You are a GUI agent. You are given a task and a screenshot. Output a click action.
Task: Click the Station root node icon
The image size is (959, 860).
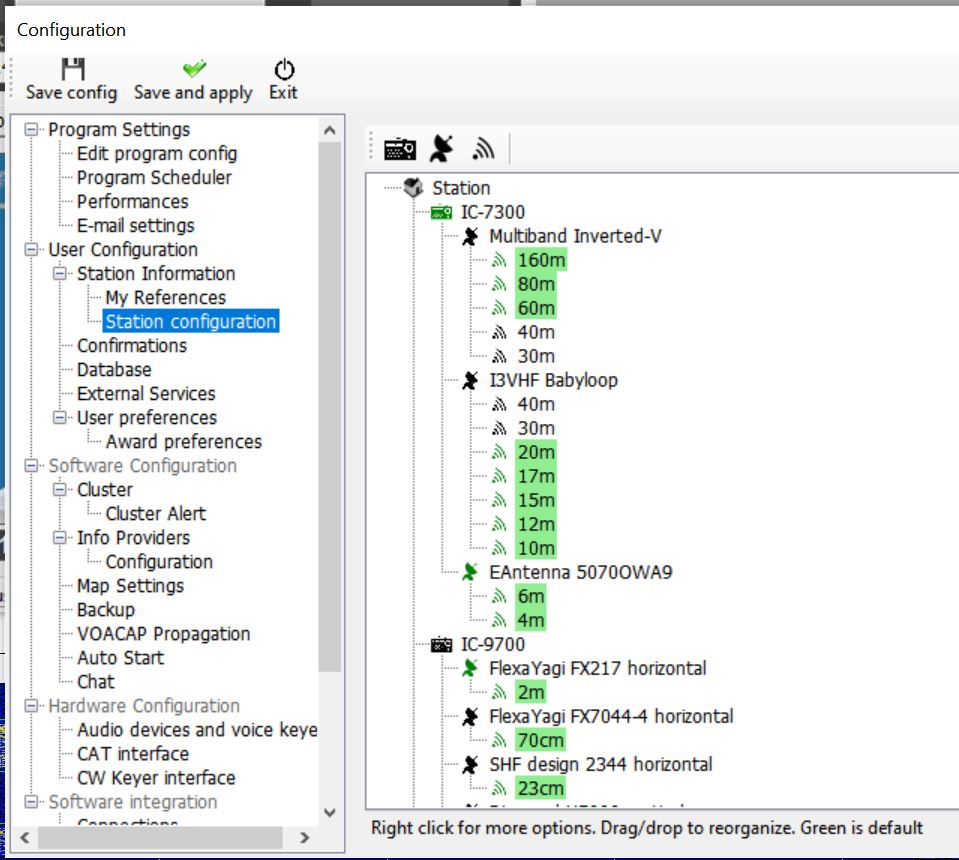click(413, 188)
